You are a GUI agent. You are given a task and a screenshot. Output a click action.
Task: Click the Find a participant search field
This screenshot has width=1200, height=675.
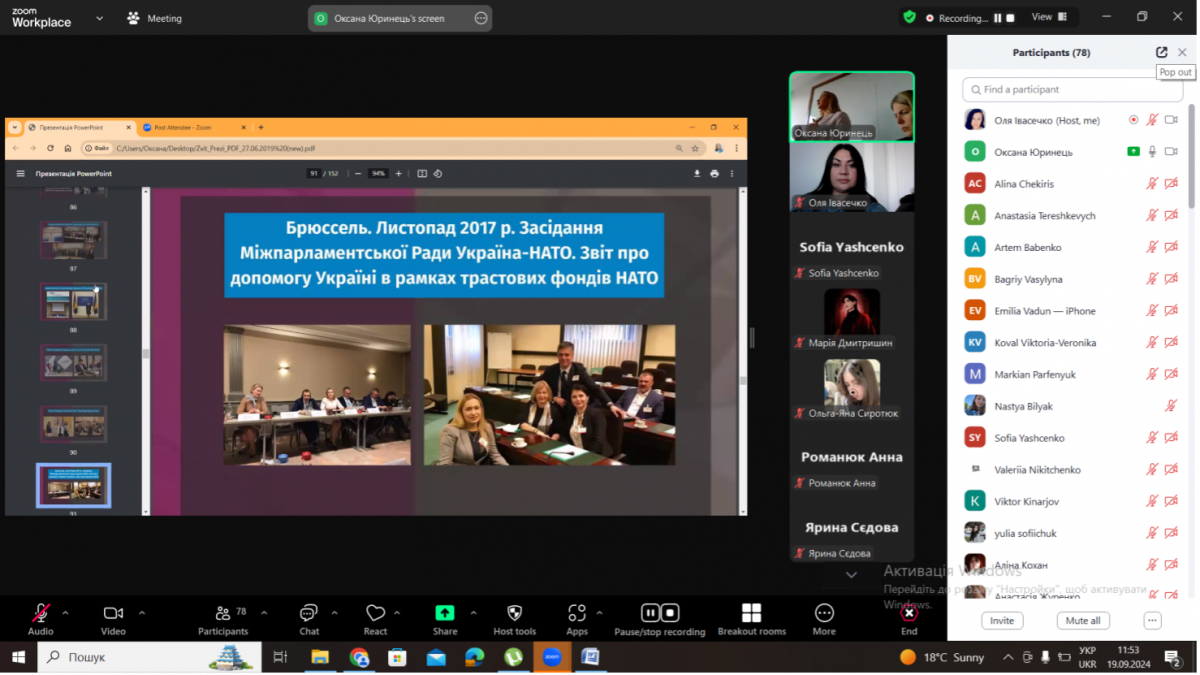coord(1072,89)
